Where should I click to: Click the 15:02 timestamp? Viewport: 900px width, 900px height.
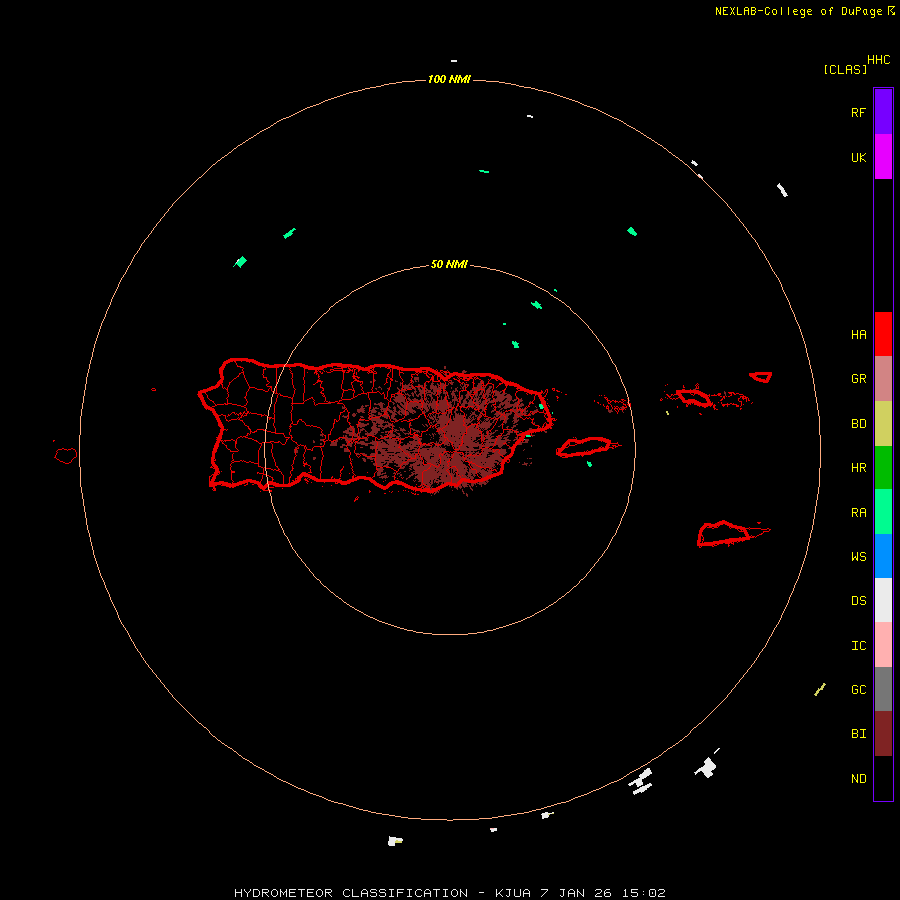(645, 893)
